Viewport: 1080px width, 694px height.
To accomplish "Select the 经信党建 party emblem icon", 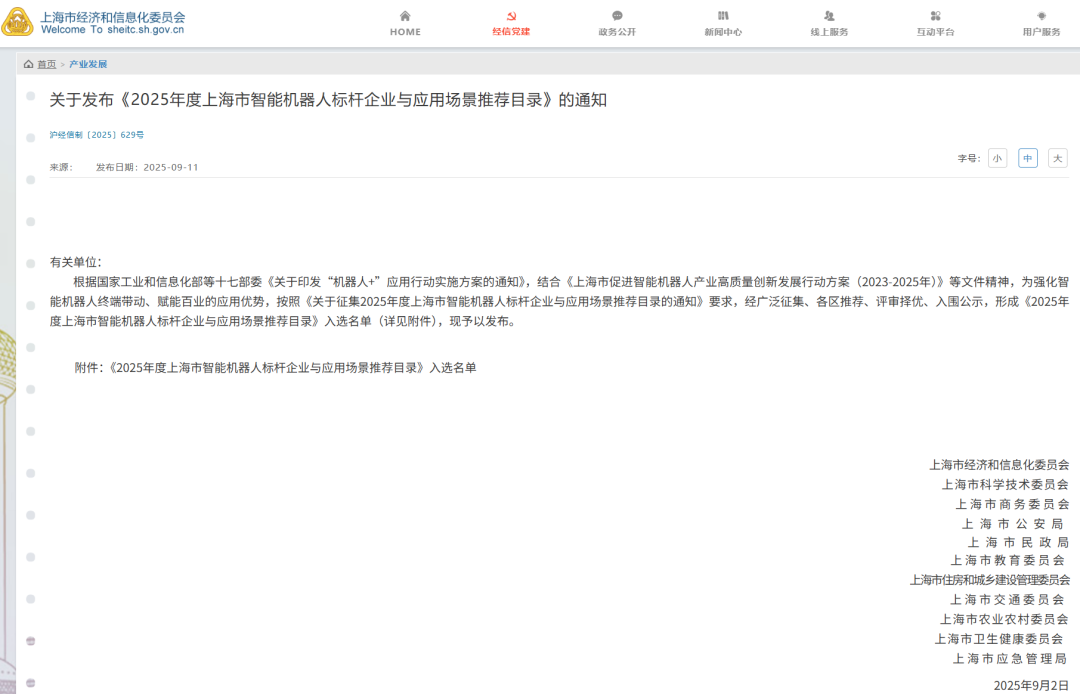I will coord(513,16).
